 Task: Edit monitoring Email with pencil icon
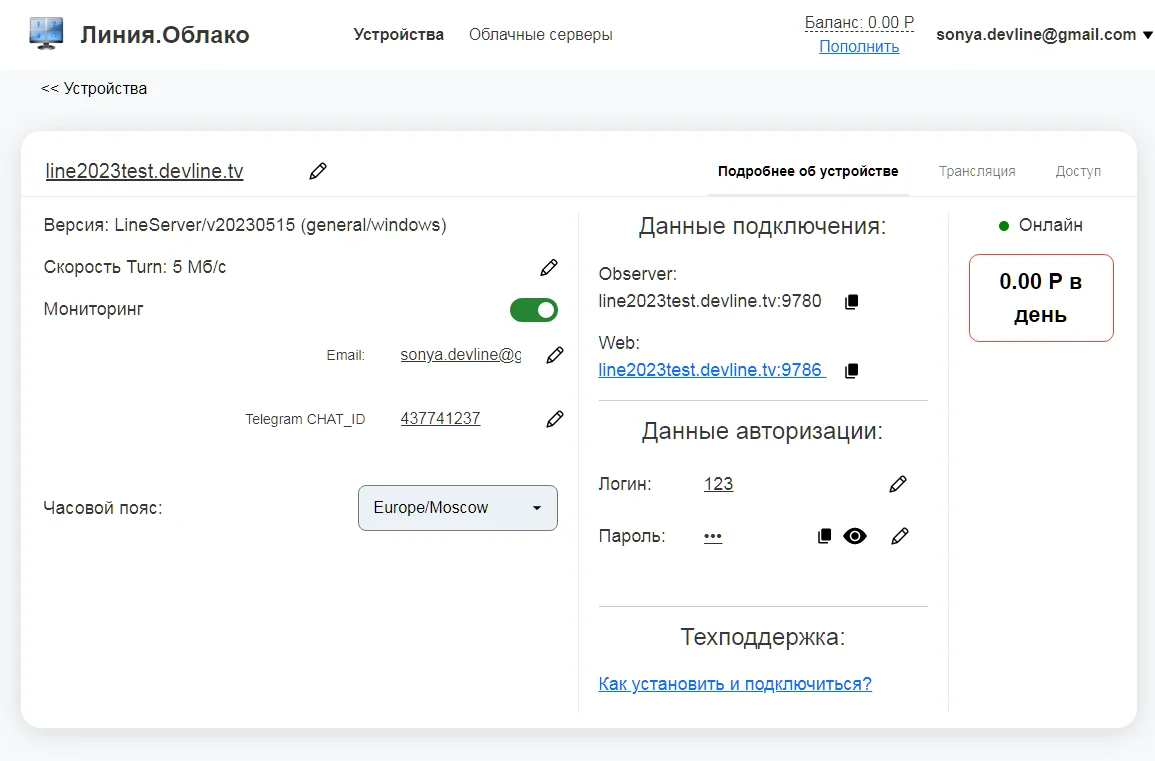pyautogui.click(x=555, y=355)
